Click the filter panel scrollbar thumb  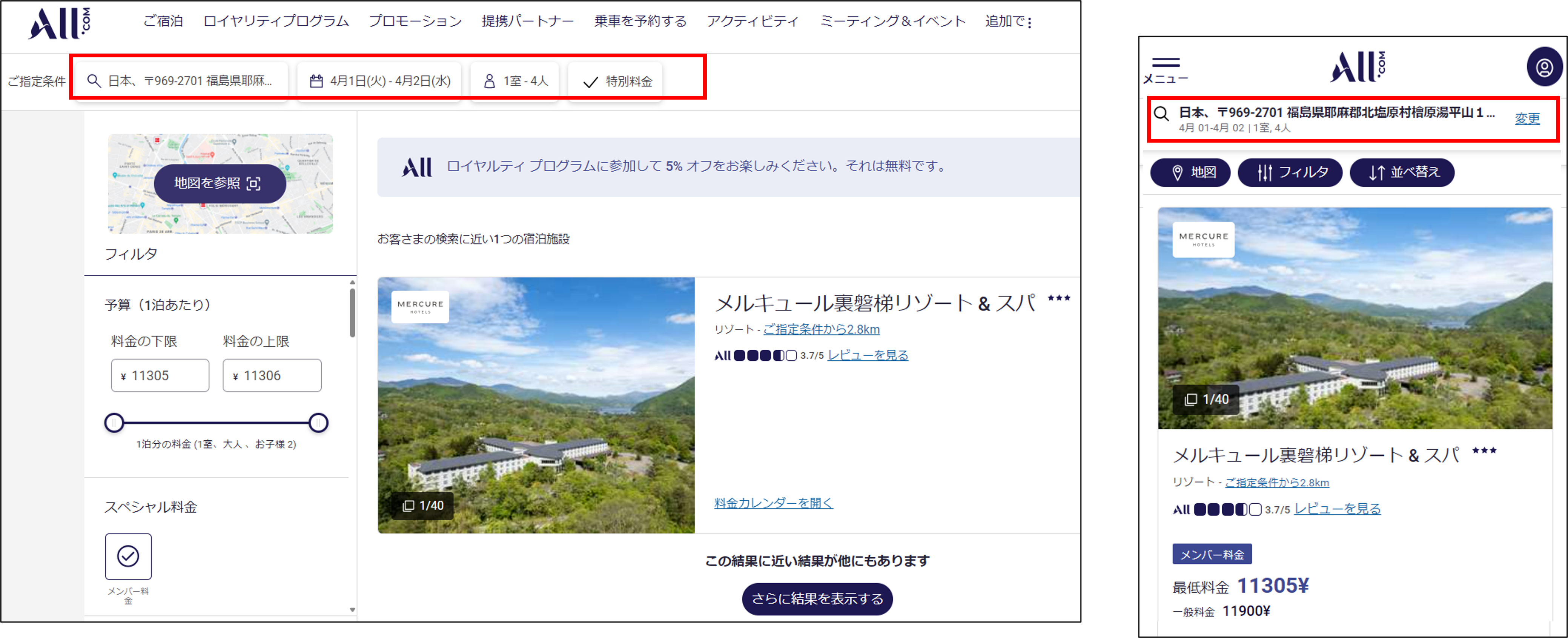[352, 312]
